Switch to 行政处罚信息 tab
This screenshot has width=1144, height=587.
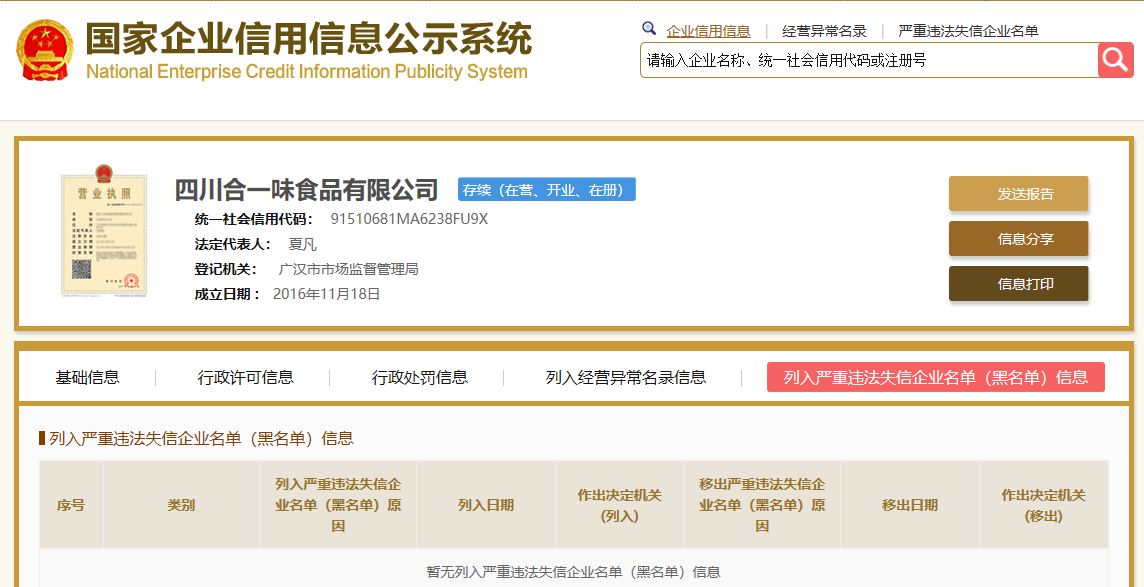[x=420, y=378]
